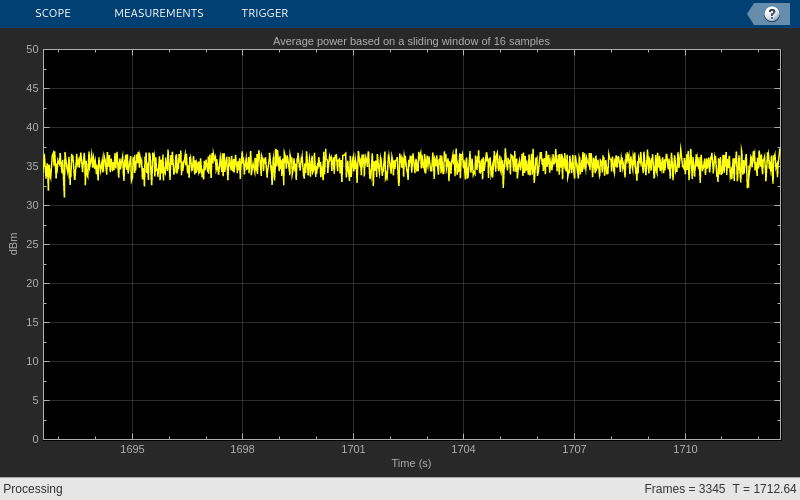Click the 30 y-axis tick label
This screenshot has height=500, width=800.
[x=32, y=205]
